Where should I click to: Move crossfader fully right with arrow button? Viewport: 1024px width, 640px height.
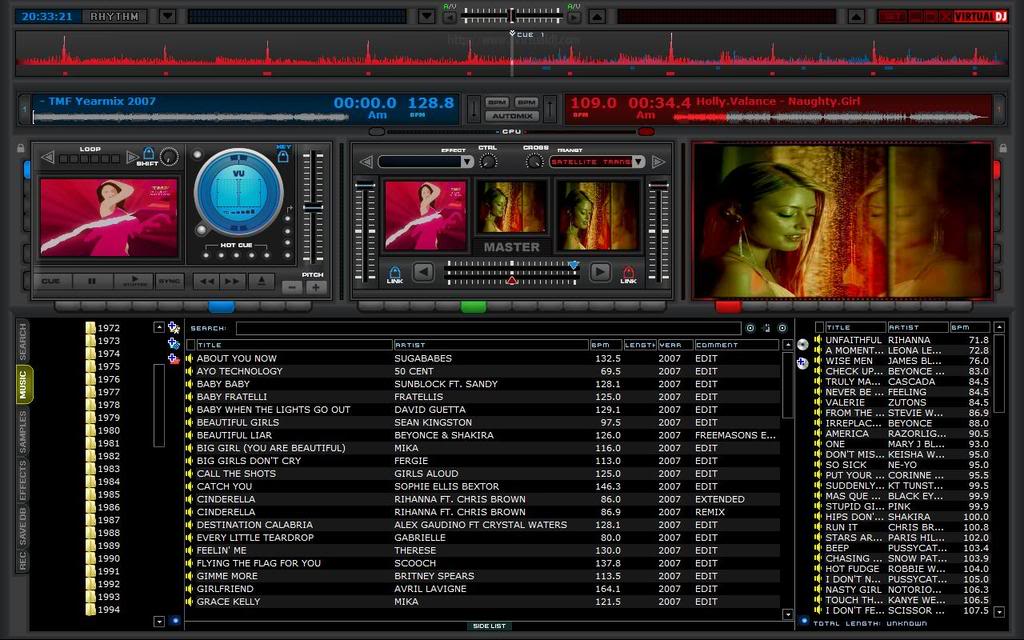pos(600,272)
